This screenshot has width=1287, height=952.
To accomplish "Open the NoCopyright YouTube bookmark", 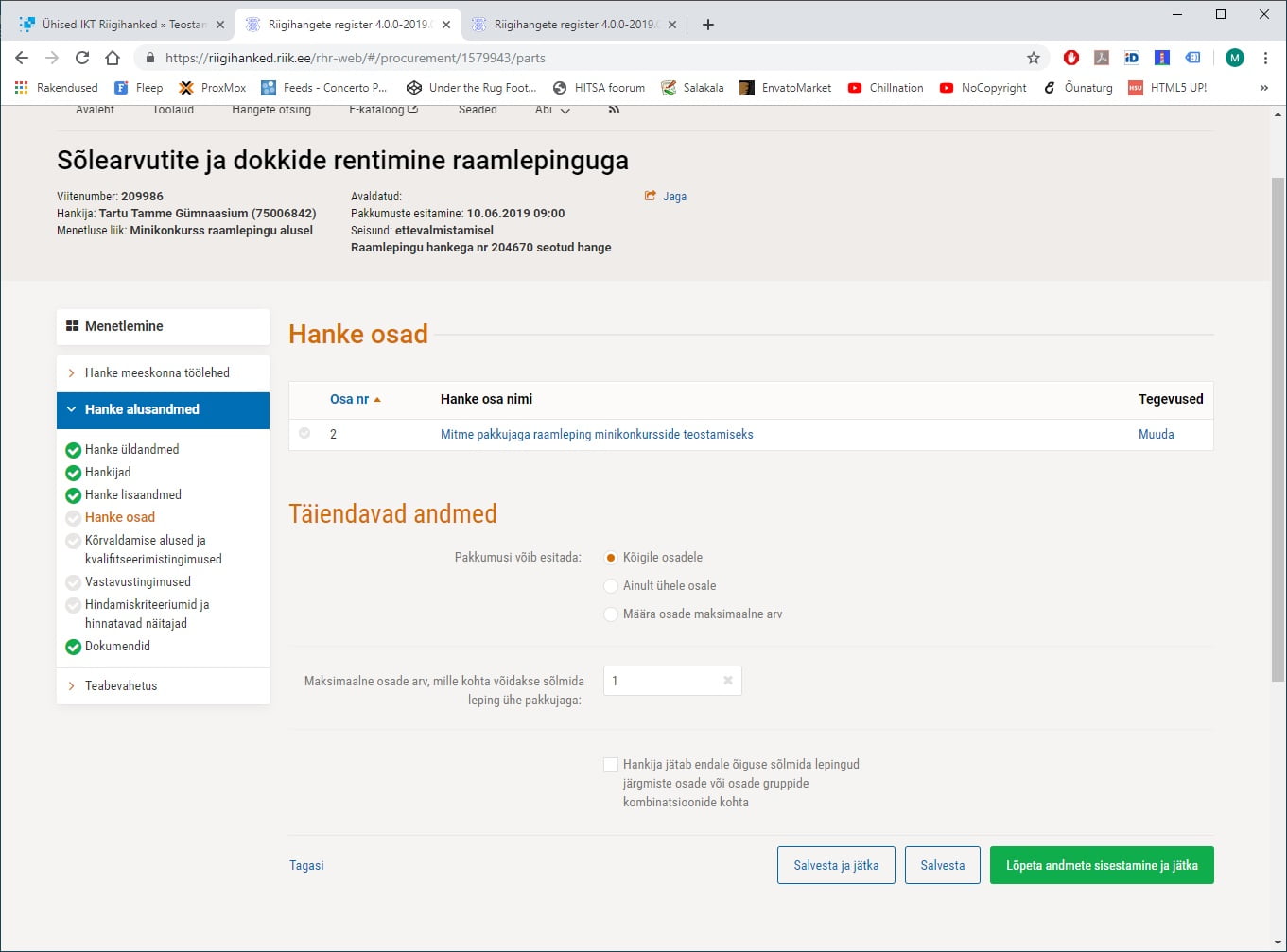I will [x=983, y=88].
